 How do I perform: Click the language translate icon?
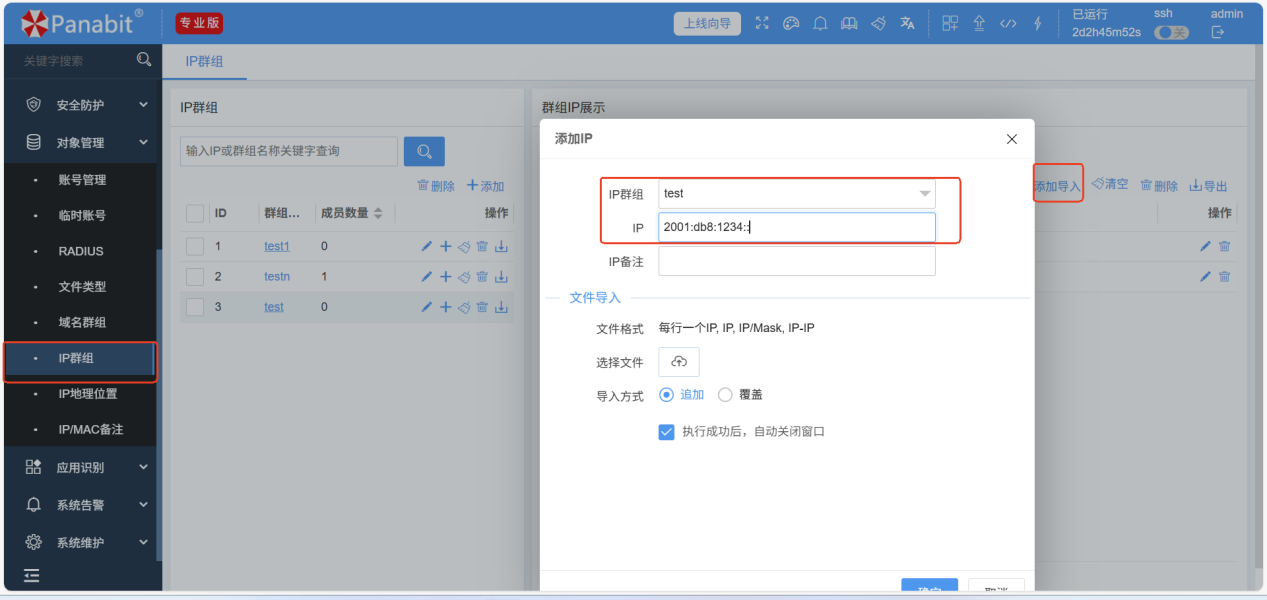click(x=907, y=24)
